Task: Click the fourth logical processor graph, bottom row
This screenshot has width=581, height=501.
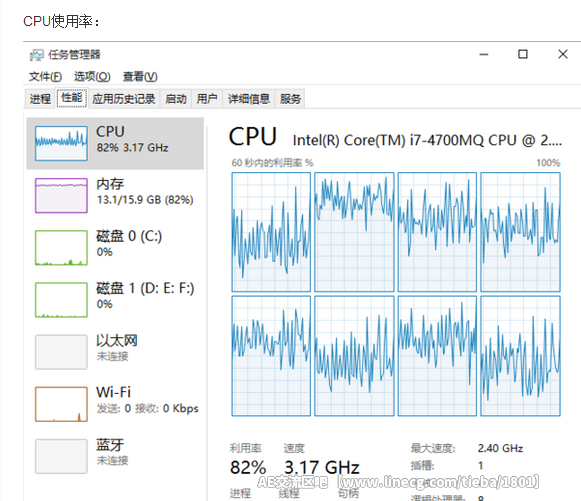Action: (x=520, y=356)
